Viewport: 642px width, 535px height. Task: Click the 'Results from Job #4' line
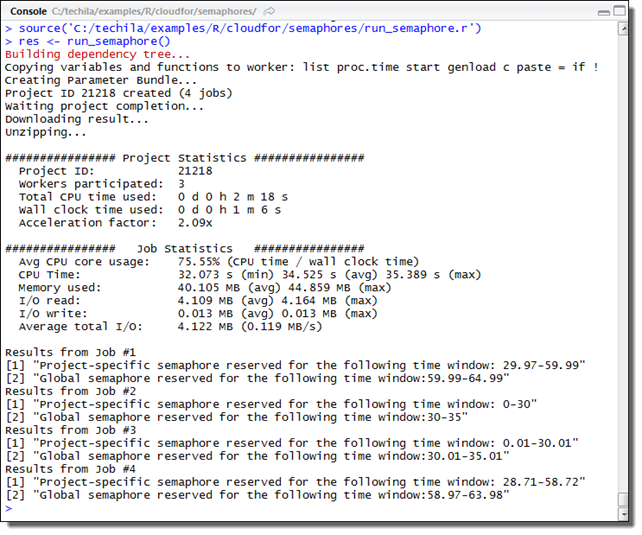point(70,469)
